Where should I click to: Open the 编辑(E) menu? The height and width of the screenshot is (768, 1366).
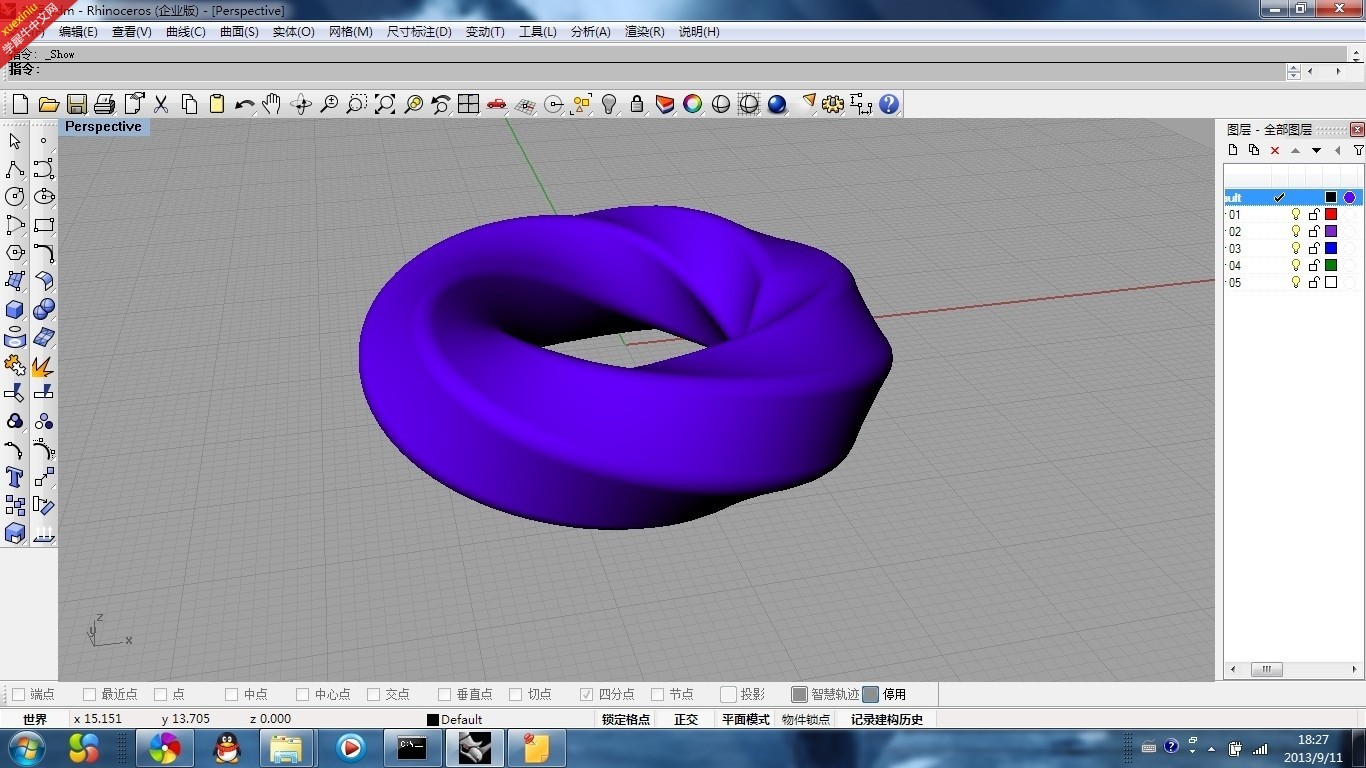click(78, 32)
